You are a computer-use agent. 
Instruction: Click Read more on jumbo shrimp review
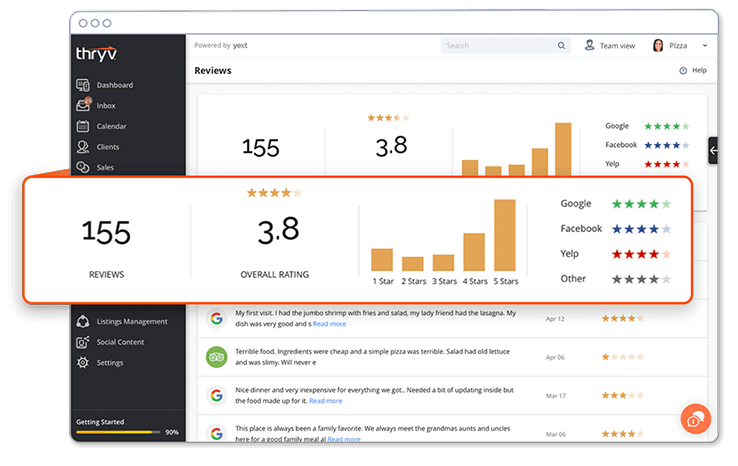[x=329, y=324]
